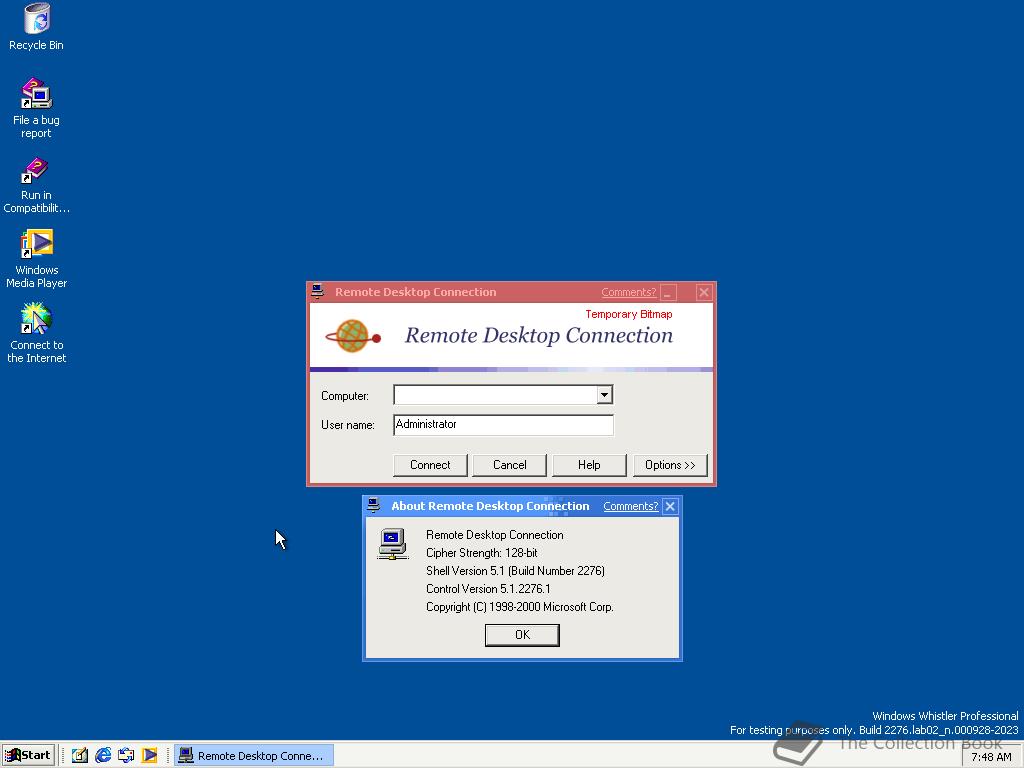This screenshot has height=768, width=1024.
Task: Minimize the Remote Desktop Connection window
Action: 668,292
